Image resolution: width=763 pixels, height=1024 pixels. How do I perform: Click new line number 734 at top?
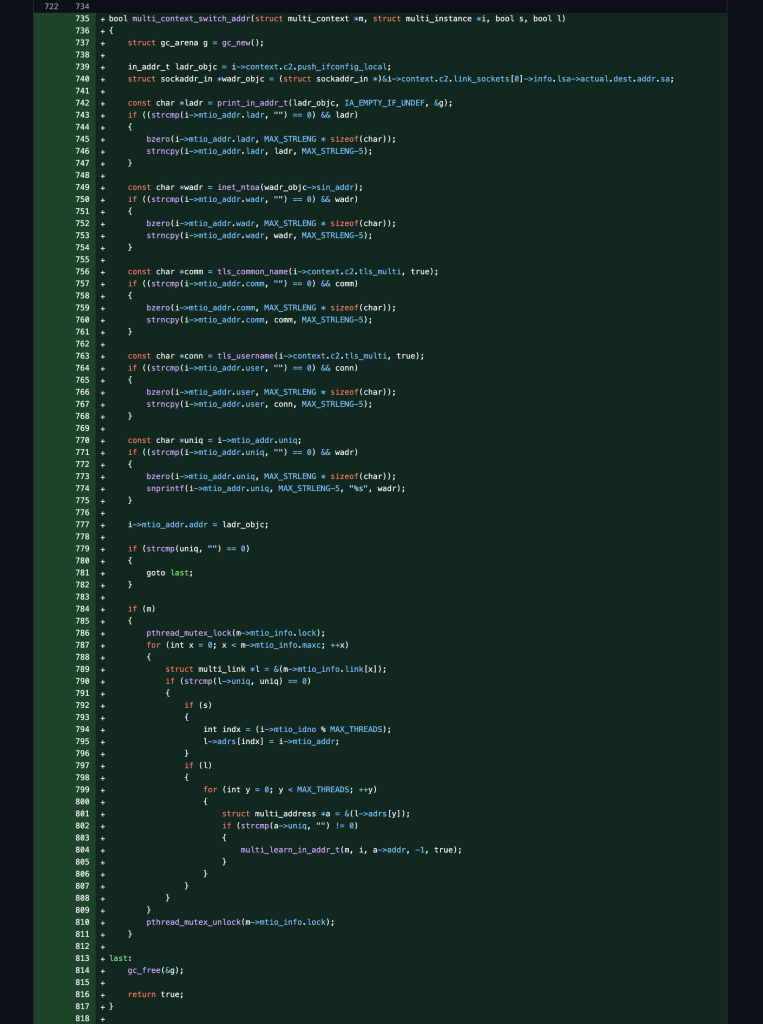click(82, 7)
